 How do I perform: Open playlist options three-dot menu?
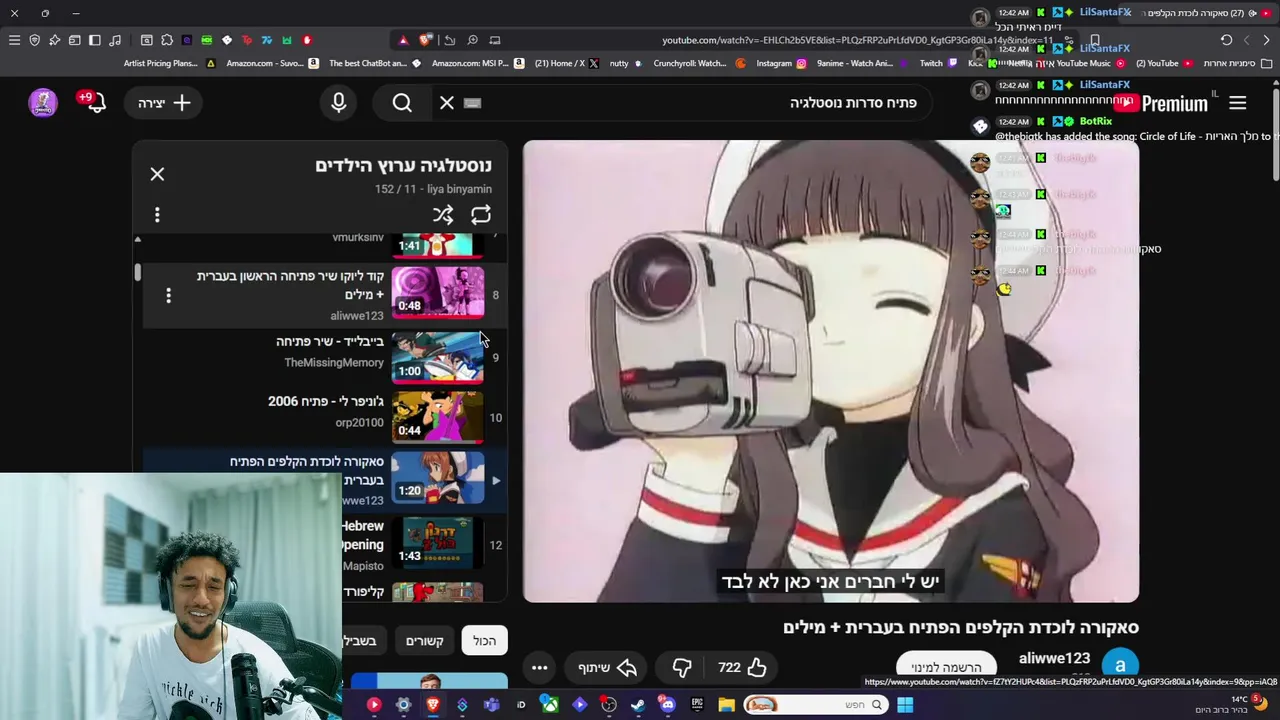click(157, 215)
